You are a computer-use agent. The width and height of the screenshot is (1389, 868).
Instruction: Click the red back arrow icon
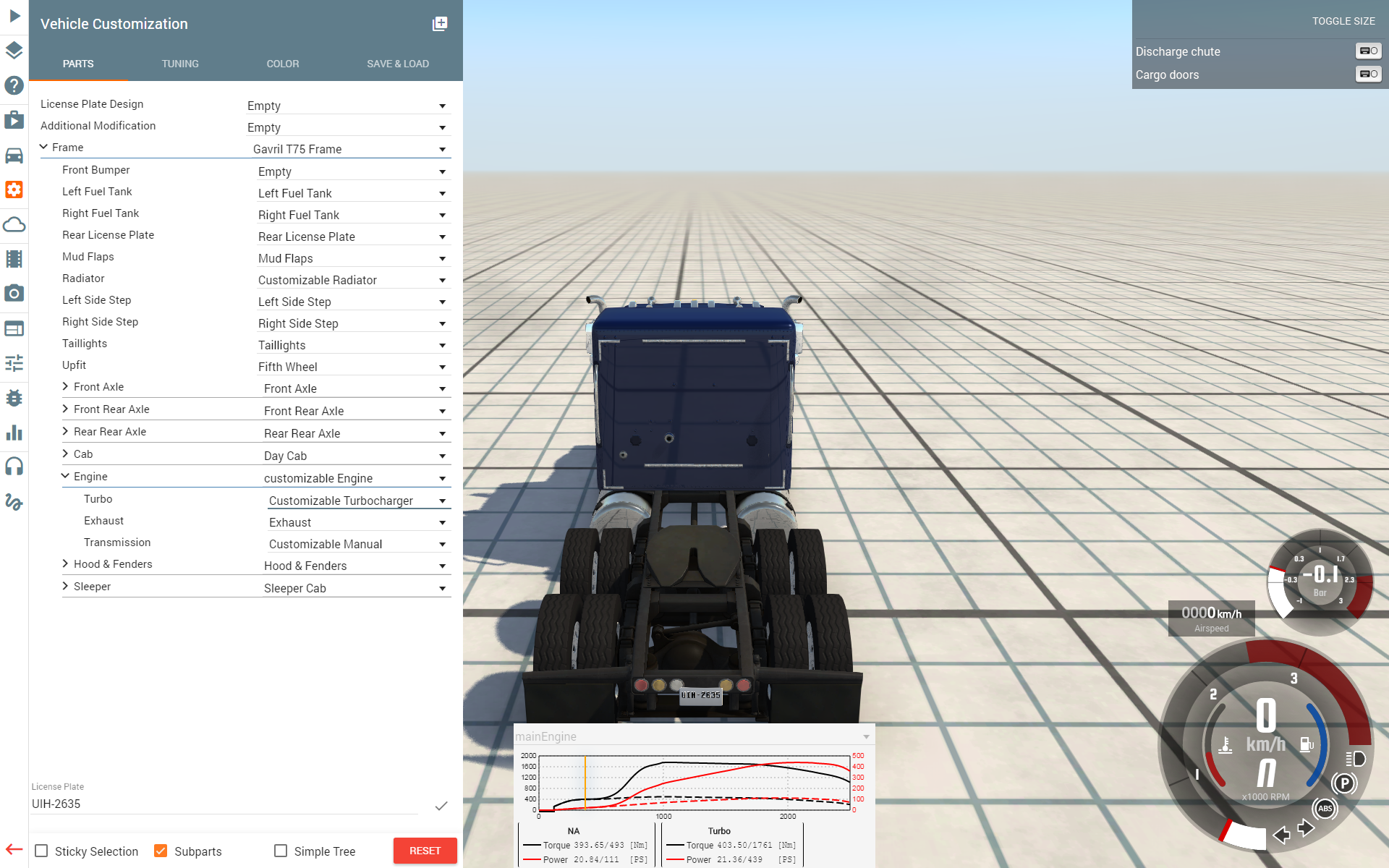pyautogui.click(x=14, y=849)
